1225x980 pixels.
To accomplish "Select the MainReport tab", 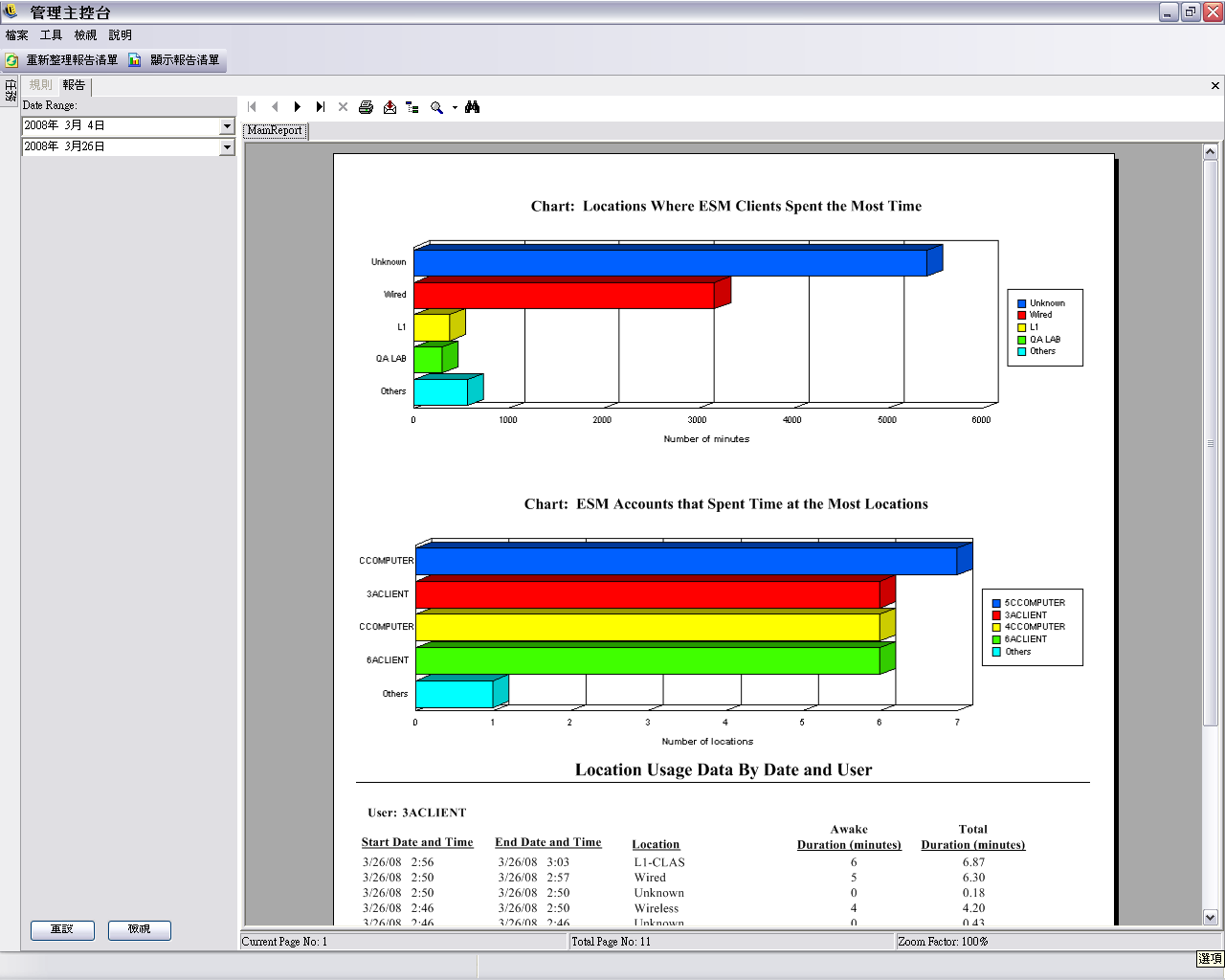I will 275,131.
